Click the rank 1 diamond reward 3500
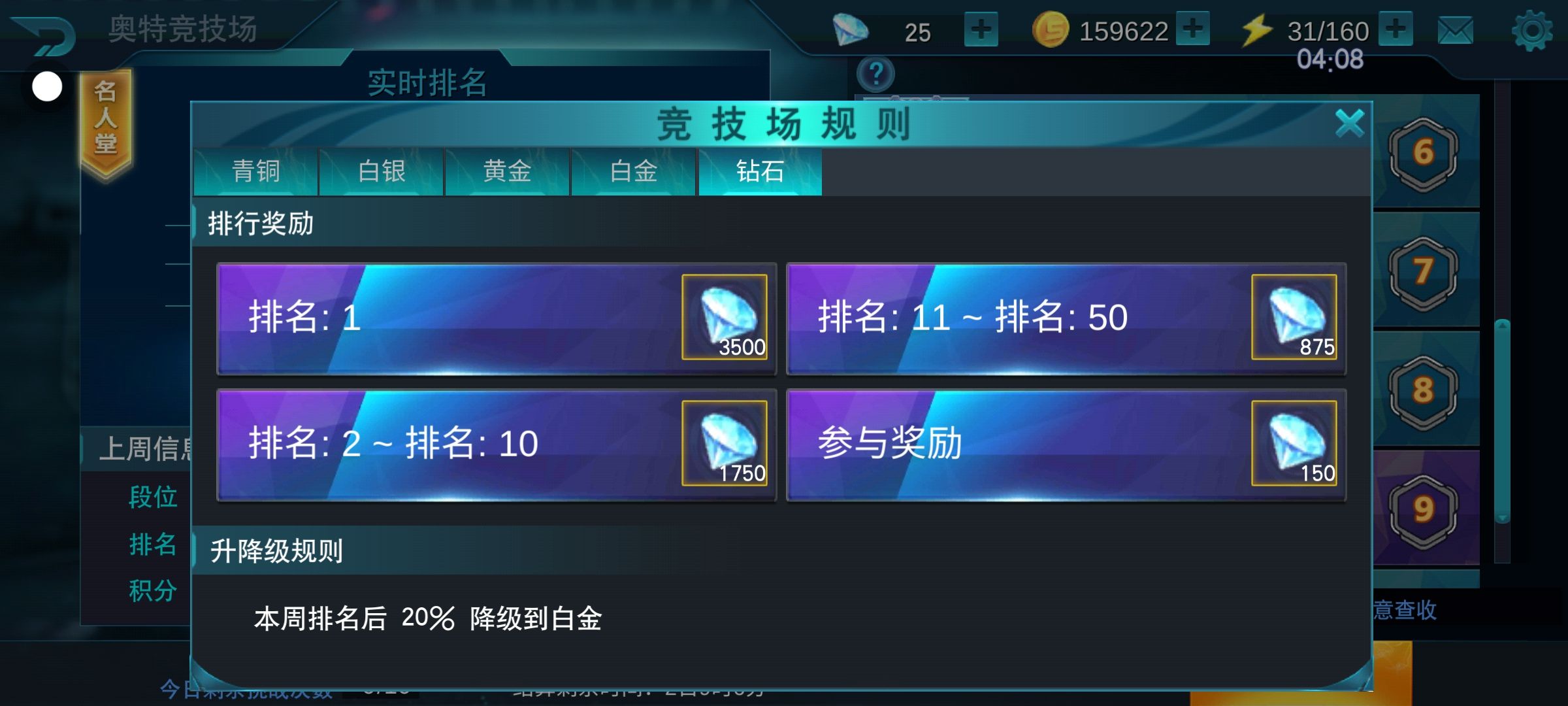Viewport: 1568px width, 706px height. point(725,317)
